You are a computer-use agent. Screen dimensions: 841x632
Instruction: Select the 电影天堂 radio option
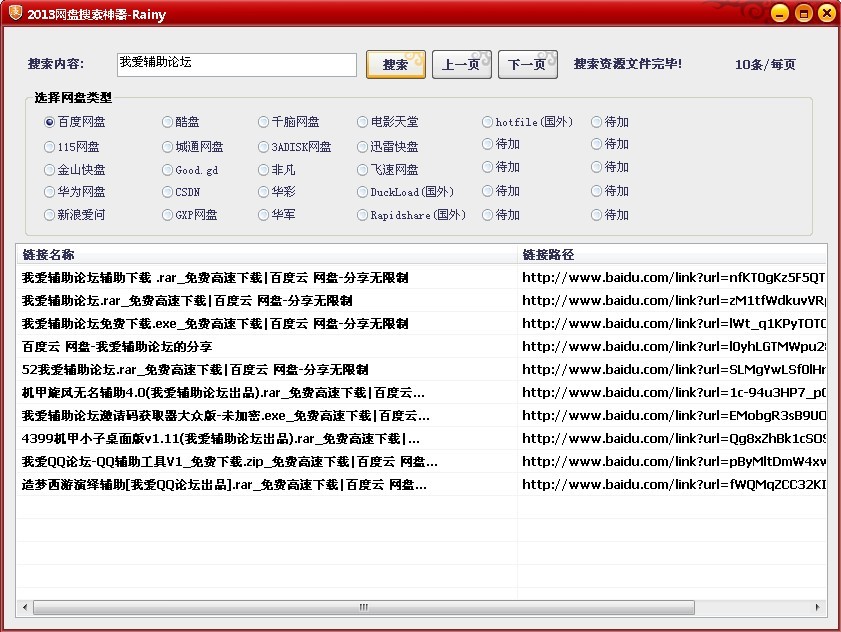click(x=363, y=122)
